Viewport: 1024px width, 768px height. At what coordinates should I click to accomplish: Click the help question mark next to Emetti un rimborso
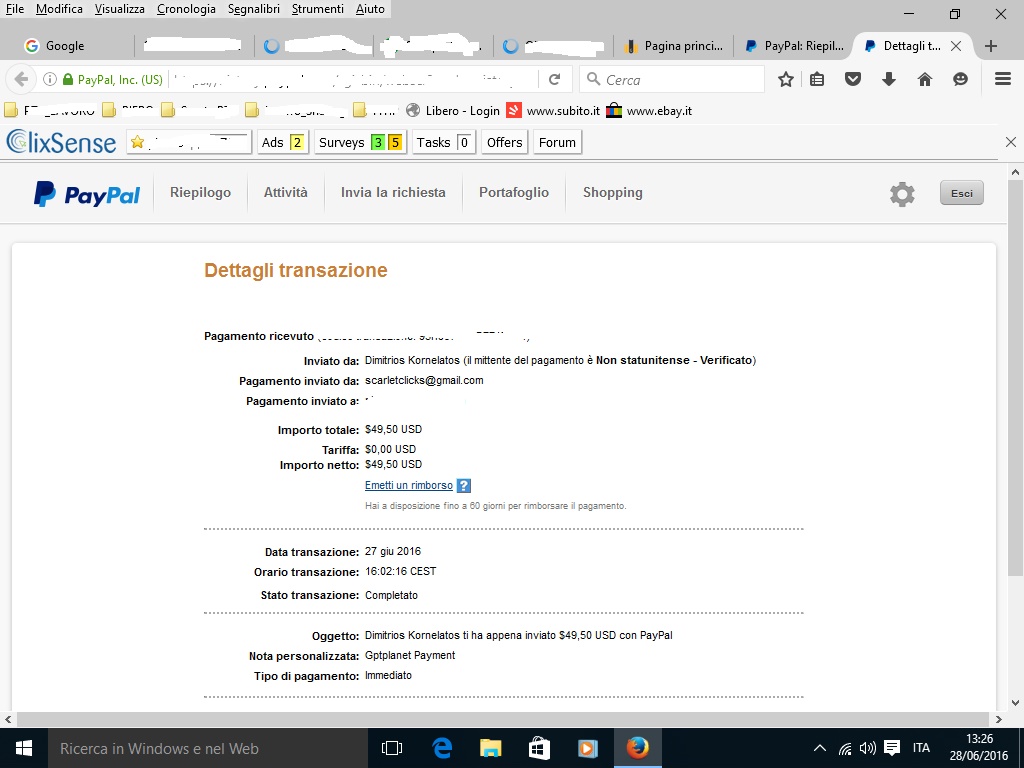point(464,486)
